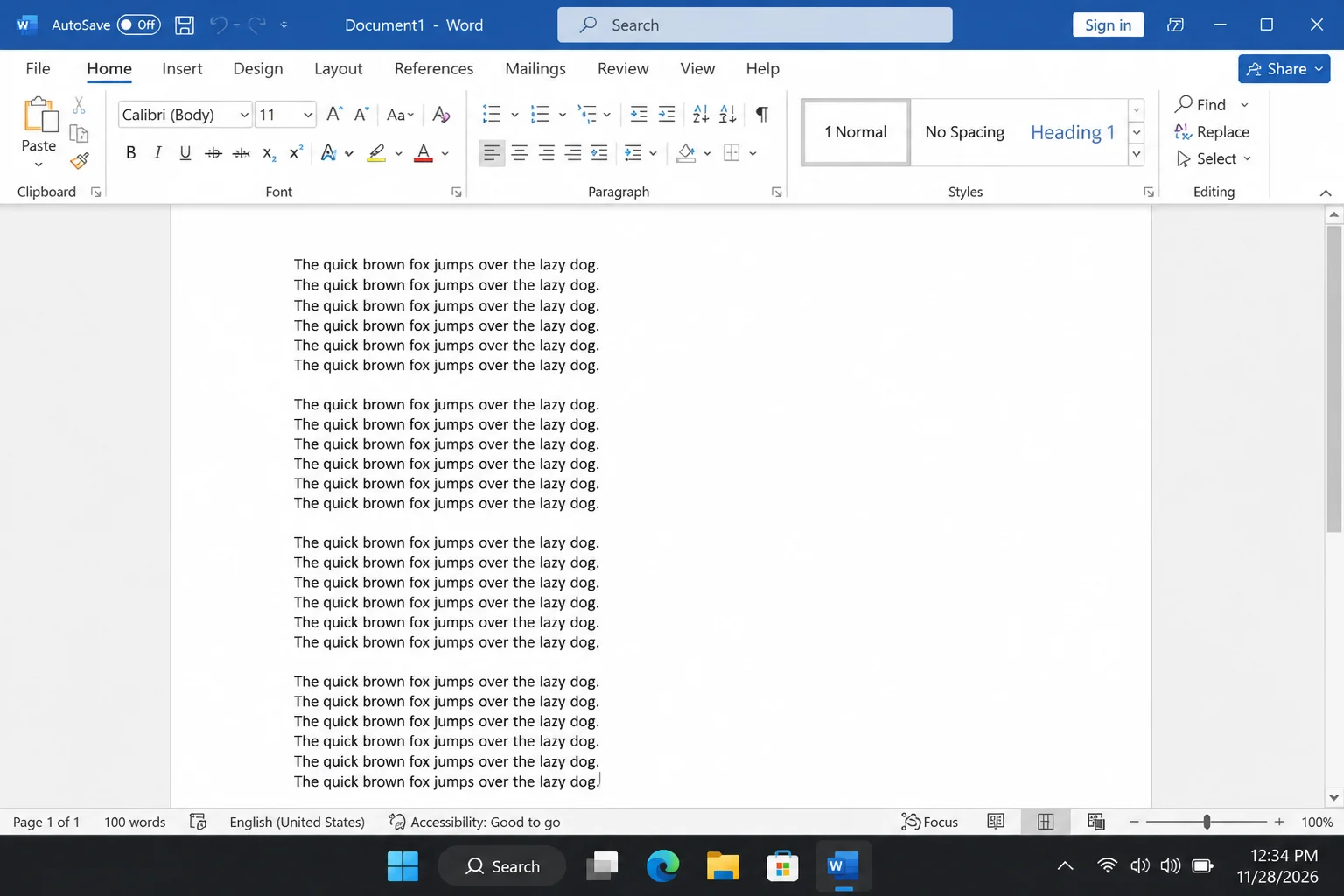Click the Sign in button
Image resolution: width=1344 pixels, height=896 pixels.
1109,24
